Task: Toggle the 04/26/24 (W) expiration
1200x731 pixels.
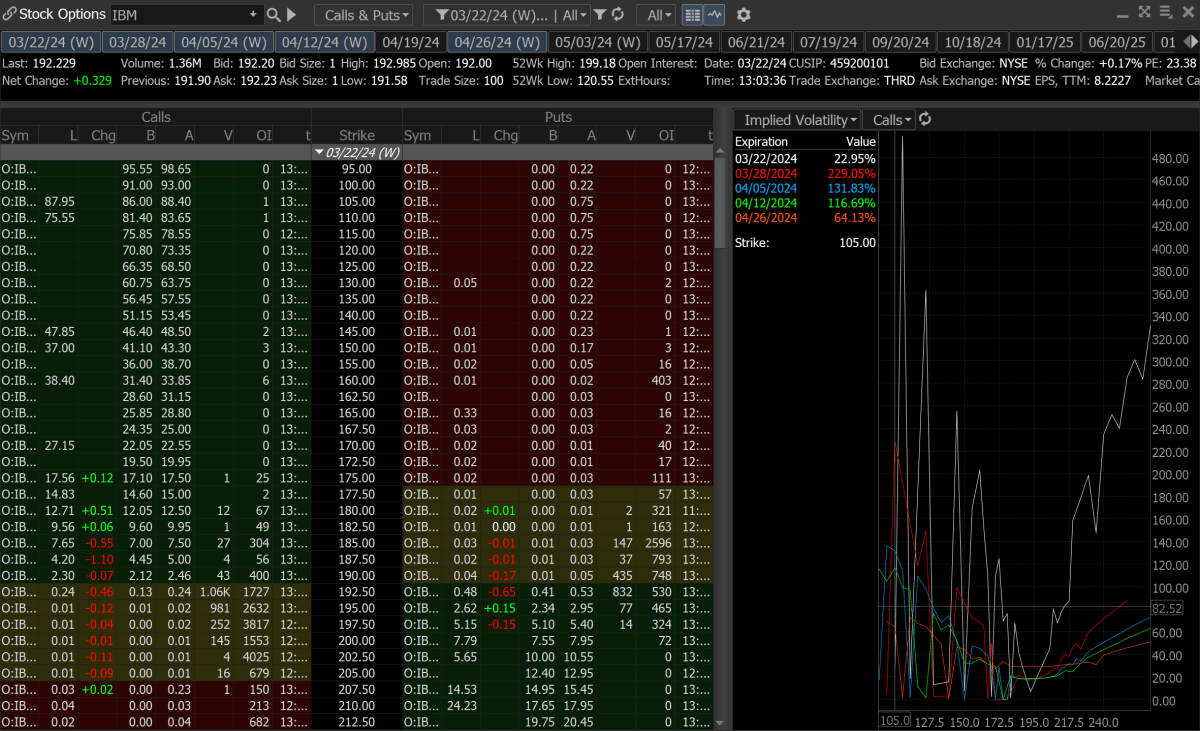Action: tap(496, 42)
